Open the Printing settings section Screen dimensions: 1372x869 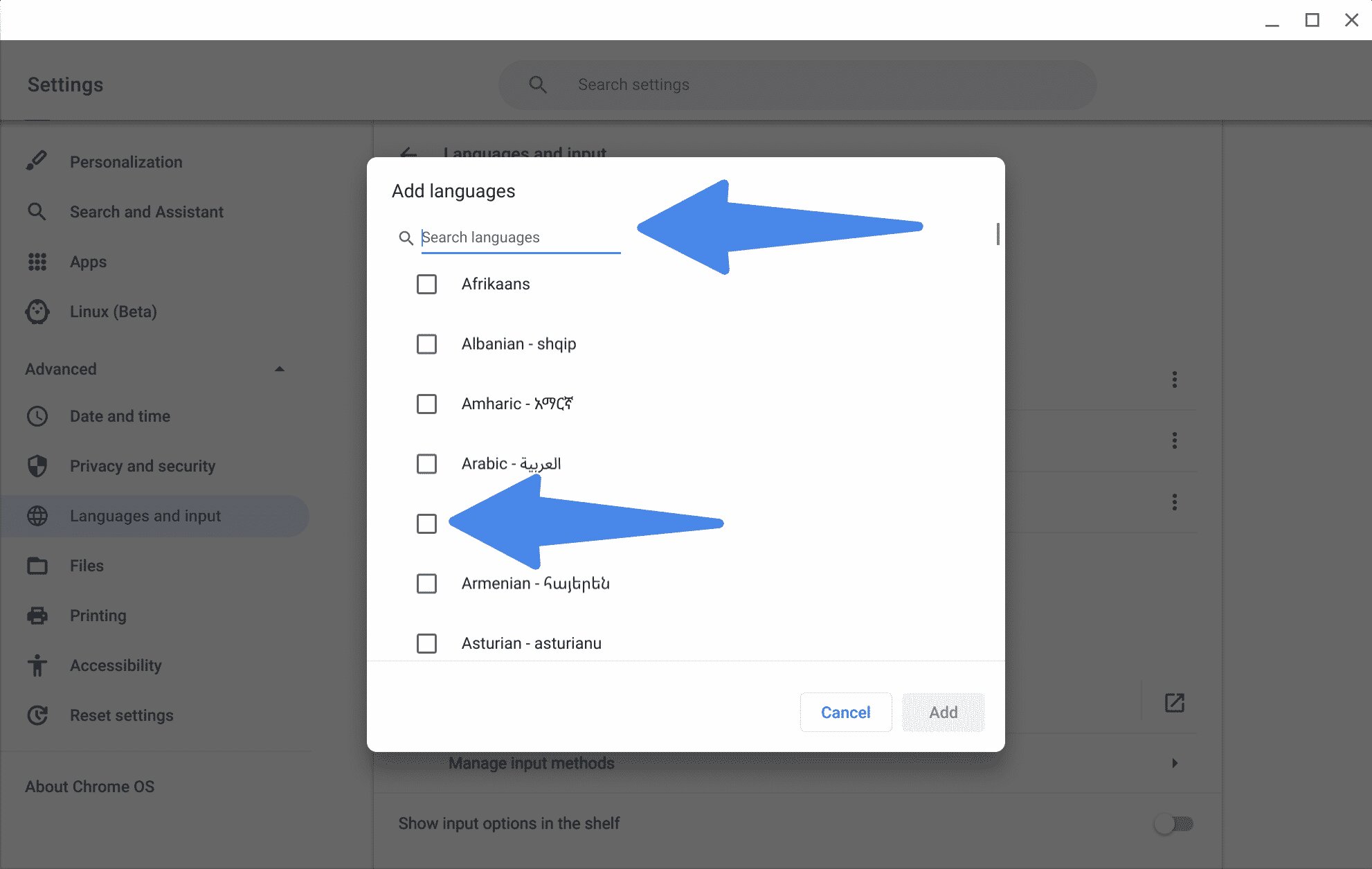tap(97, 615)
